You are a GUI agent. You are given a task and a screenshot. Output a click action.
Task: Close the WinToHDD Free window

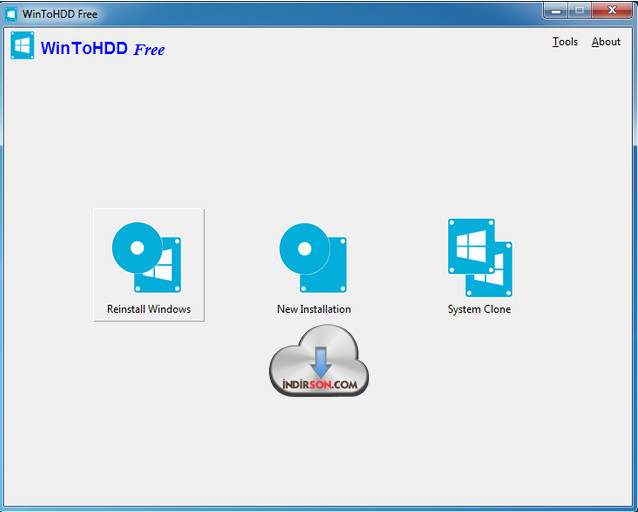(612, 11)
